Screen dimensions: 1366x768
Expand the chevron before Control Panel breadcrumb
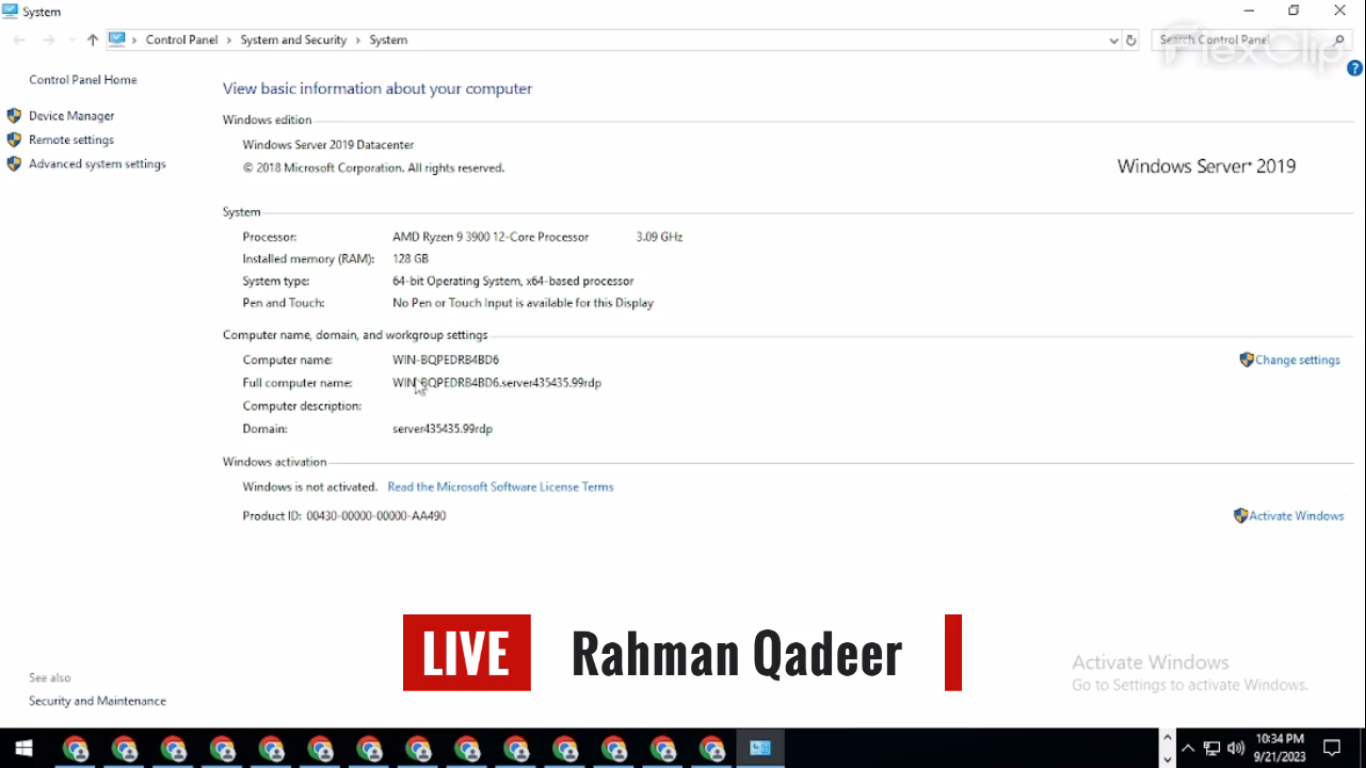[x=135, y=40]
